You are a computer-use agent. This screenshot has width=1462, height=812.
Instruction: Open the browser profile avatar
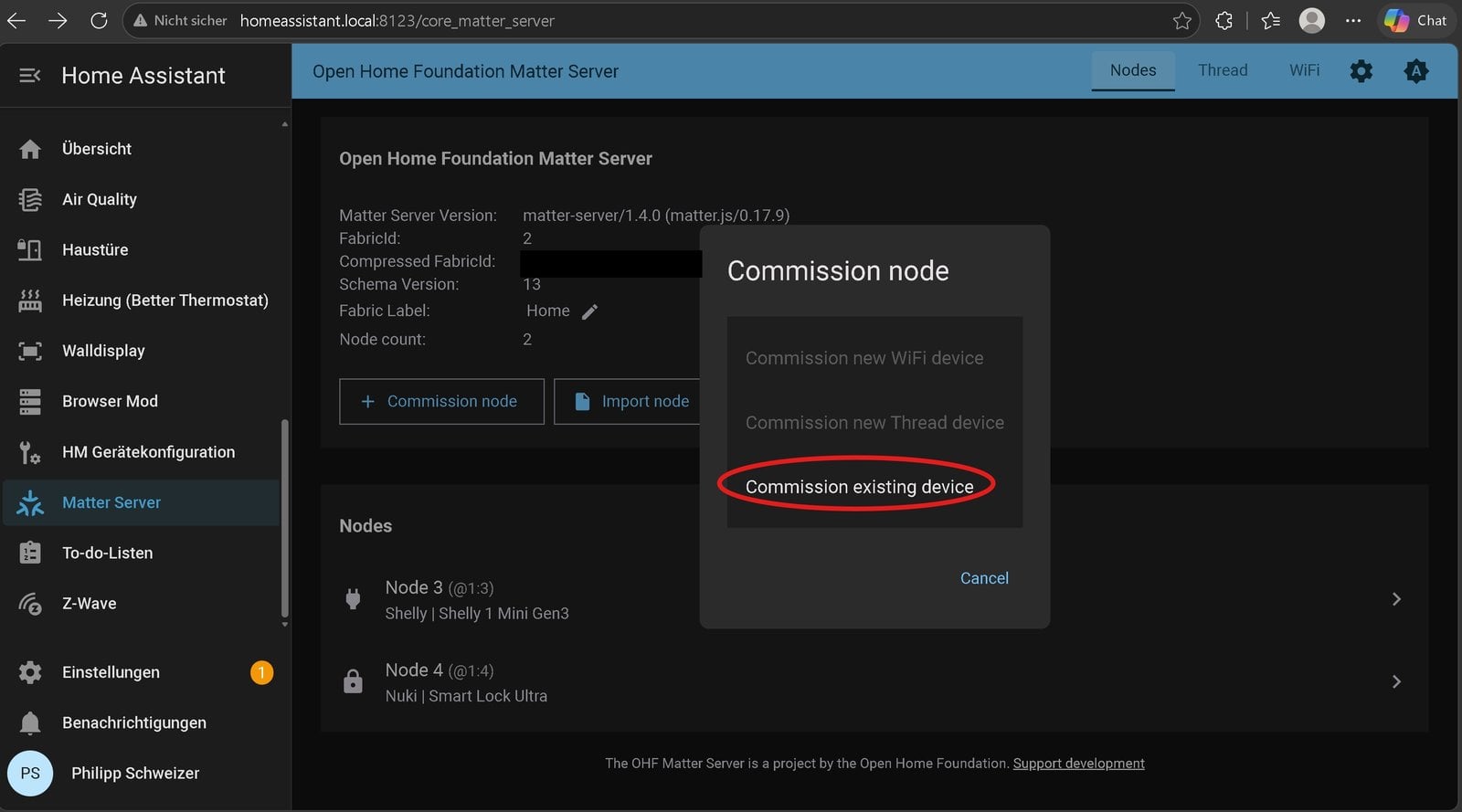tap(1312, 20)
